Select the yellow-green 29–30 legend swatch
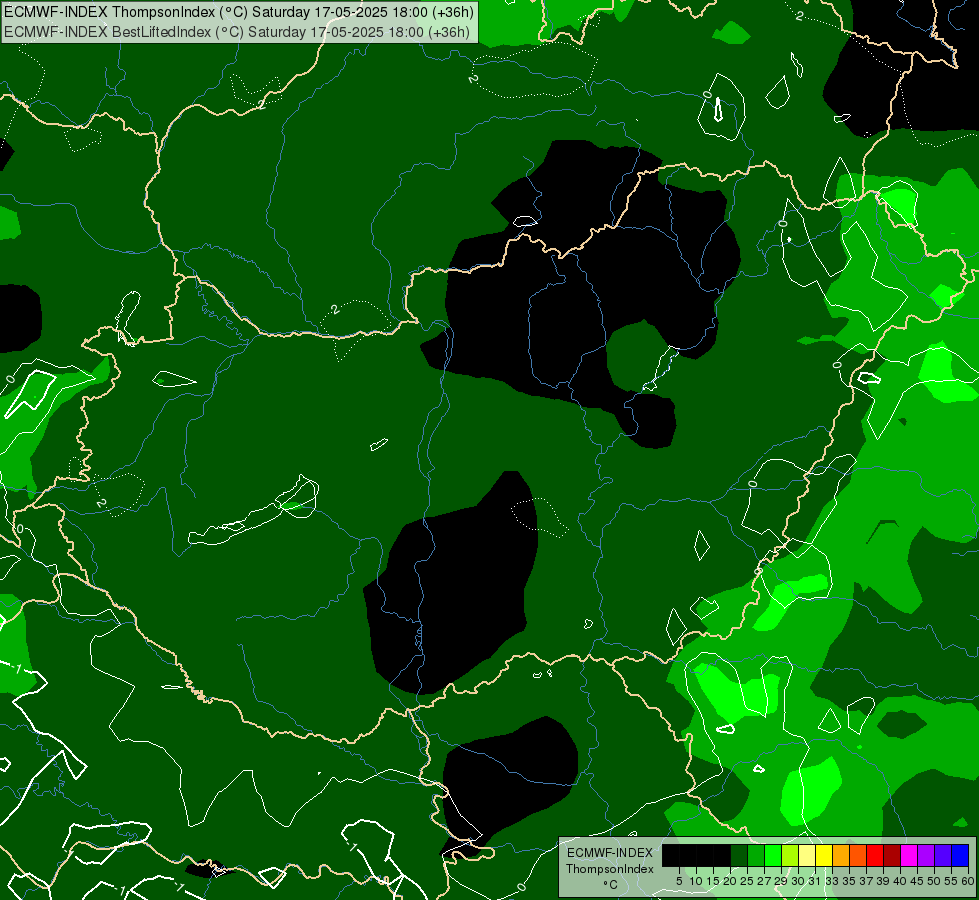This screenshot has height=900, width=979. pyautogui.click(x=790, y=855)
